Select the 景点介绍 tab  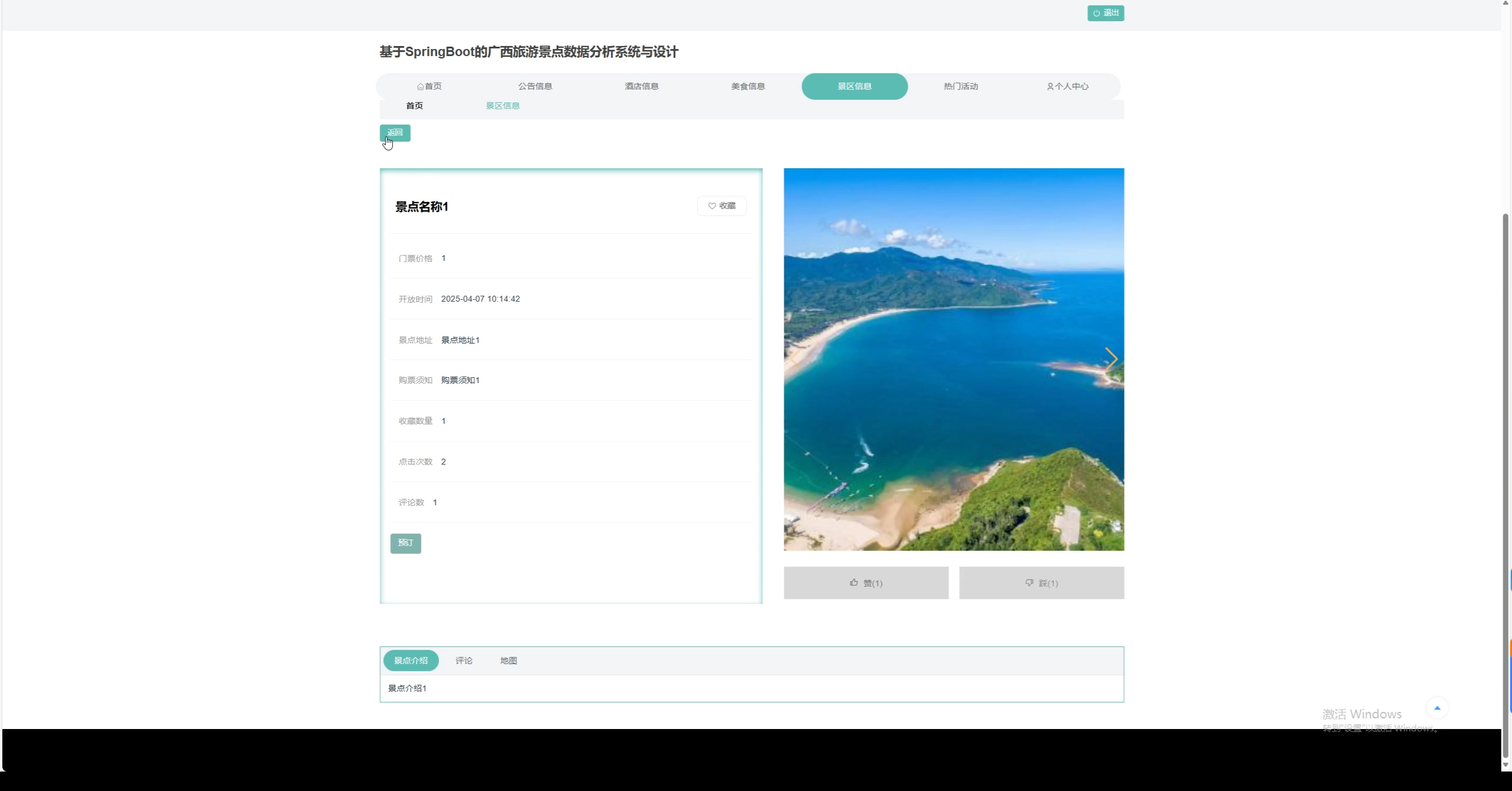[x=410, y=661]
